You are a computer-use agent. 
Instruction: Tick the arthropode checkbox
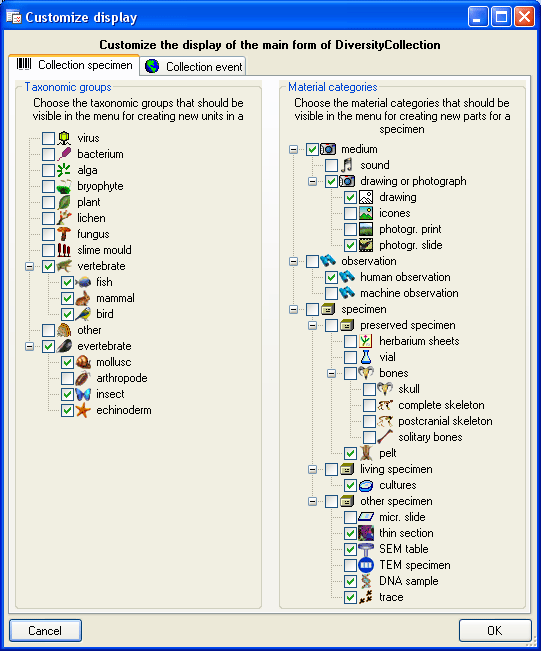68,378
